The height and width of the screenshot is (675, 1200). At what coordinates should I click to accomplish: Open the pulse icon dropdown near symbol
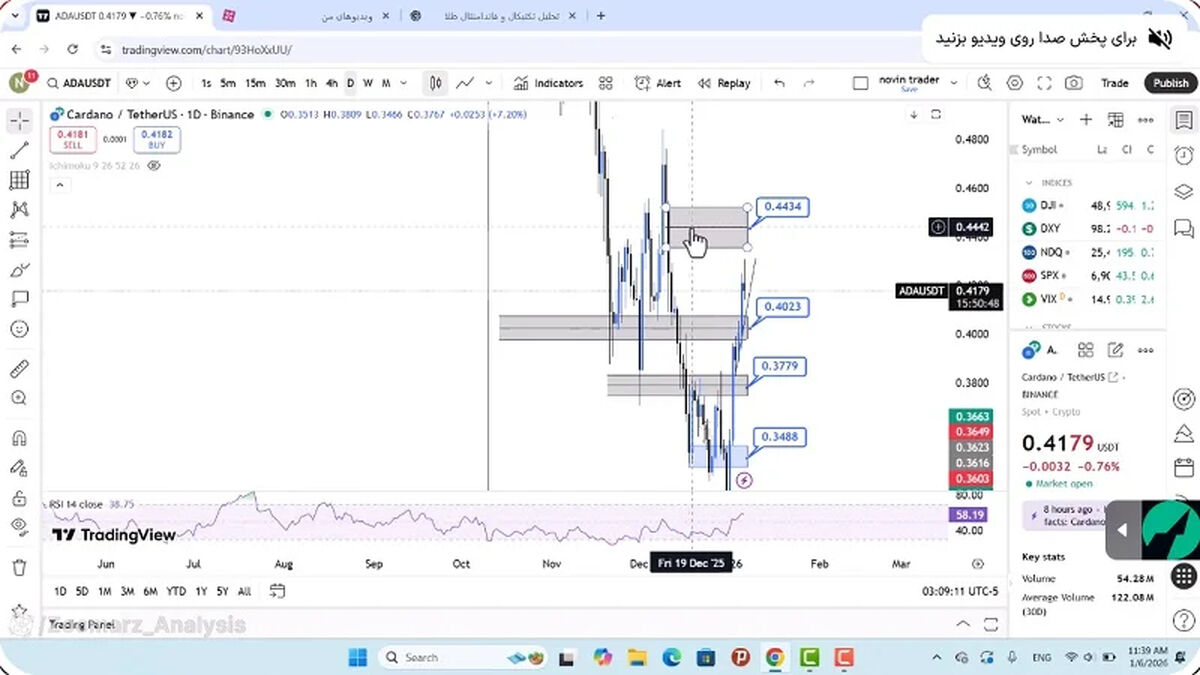click(138, 83)
